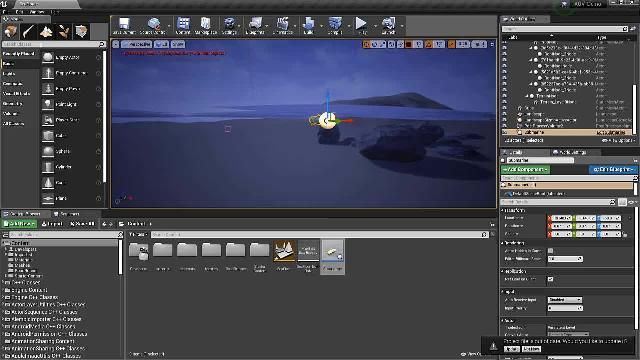Select the Geometry Editing mode icon

(x=81, y=31)
